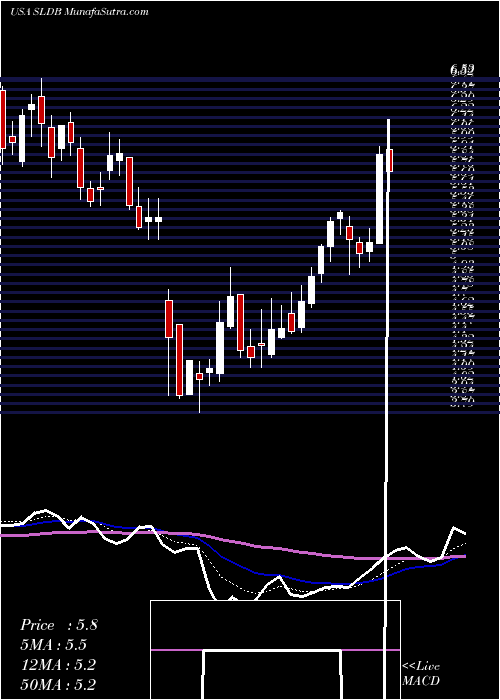Click the '50MA : 5.2' value
The width and height of the screenshot is (500, 700).
(x=58, y=685)
